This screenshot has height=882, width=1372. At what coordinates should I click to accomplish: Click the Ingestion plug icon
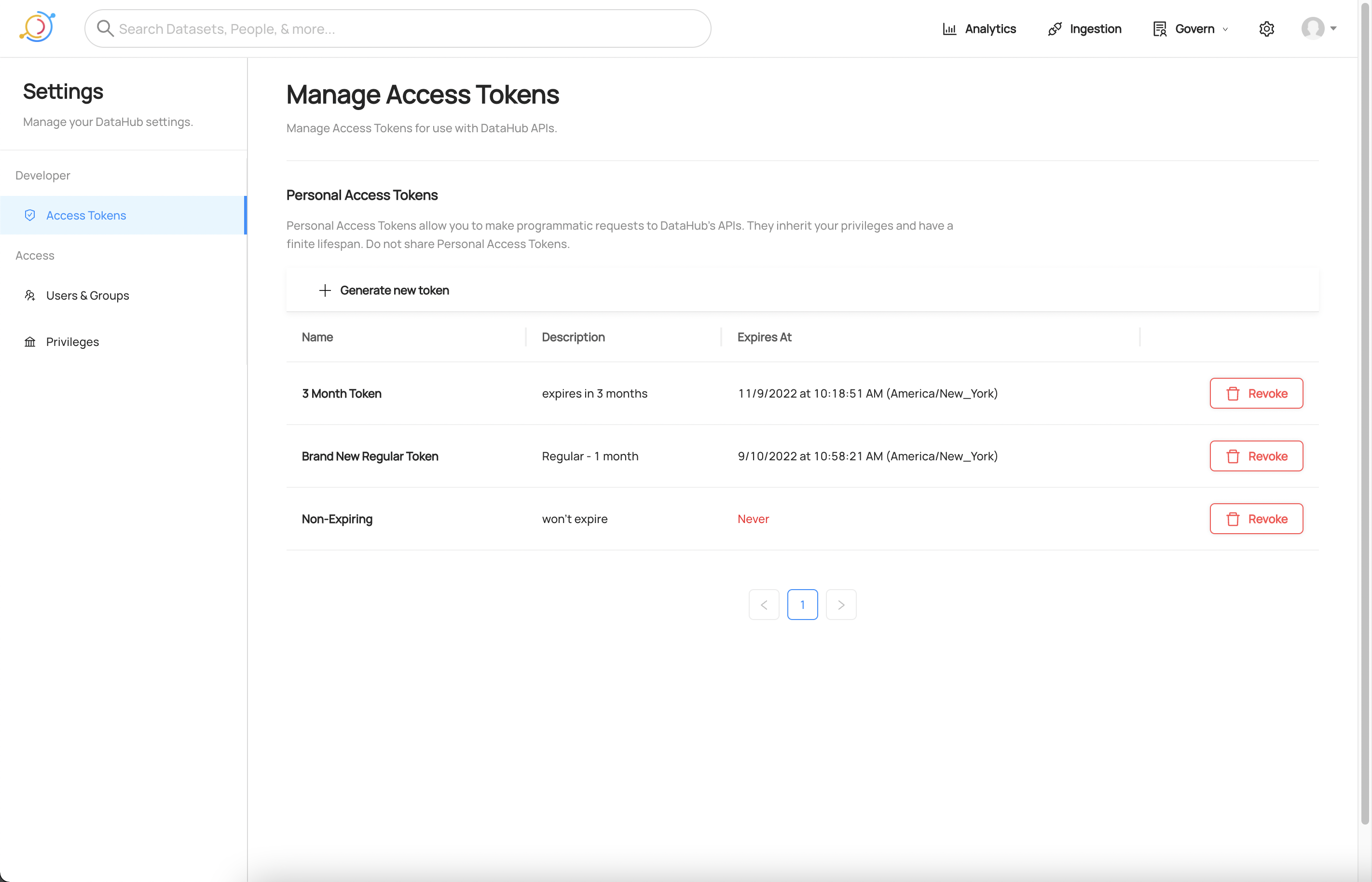coord(1055,28)
